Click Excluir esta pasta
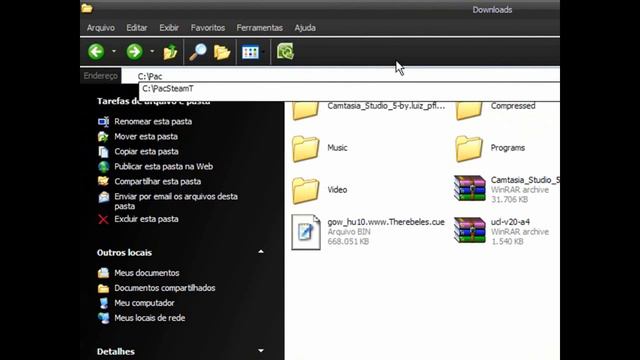Screen dimensions: 640x360 click(146, 219)
